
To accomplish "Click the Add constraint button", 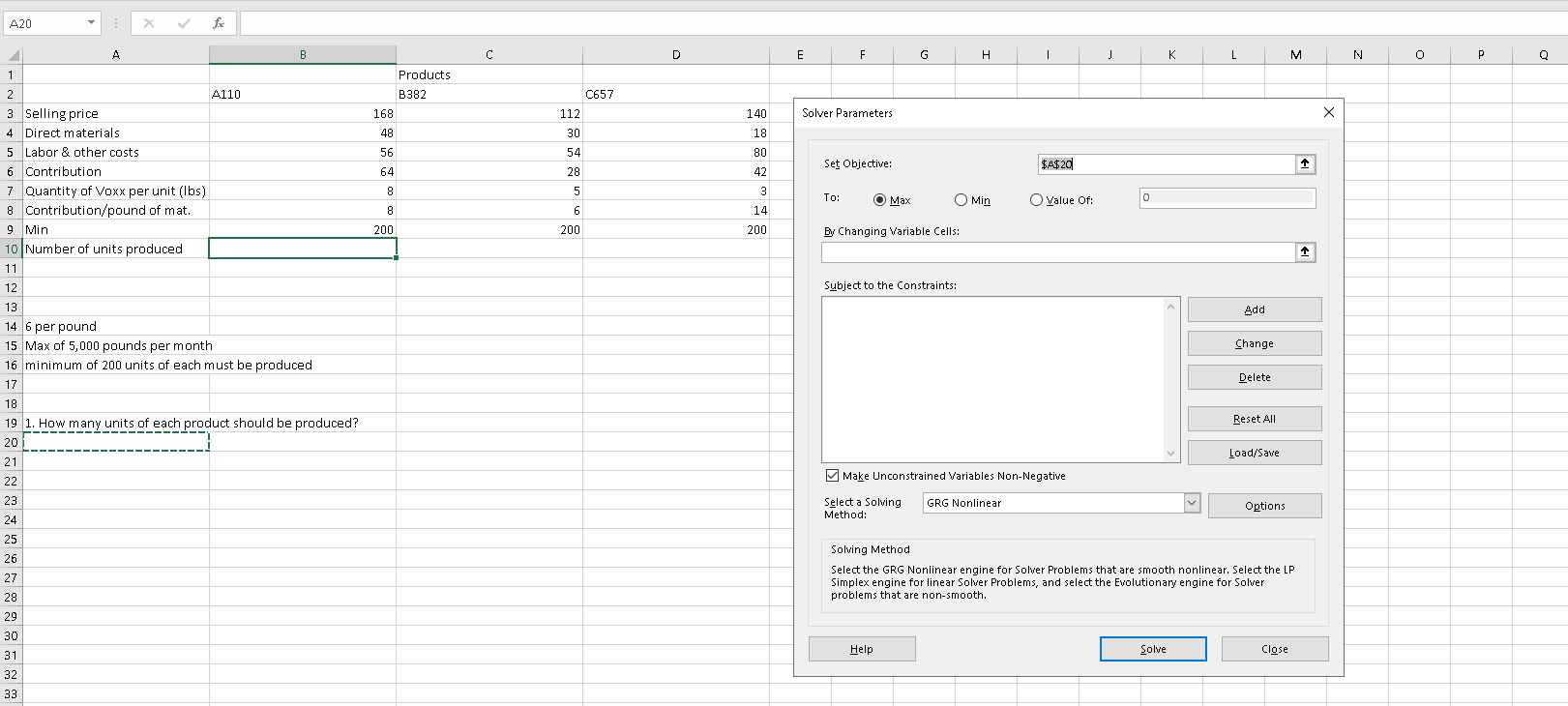I will 1255,309.
